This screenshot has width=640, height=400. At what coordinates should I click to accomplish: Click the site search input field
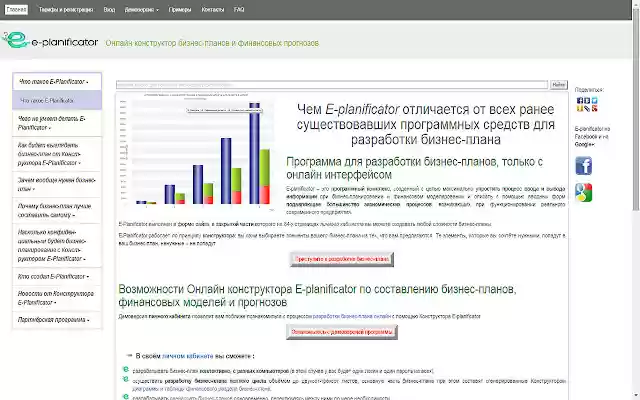click(x=332, y=84)
